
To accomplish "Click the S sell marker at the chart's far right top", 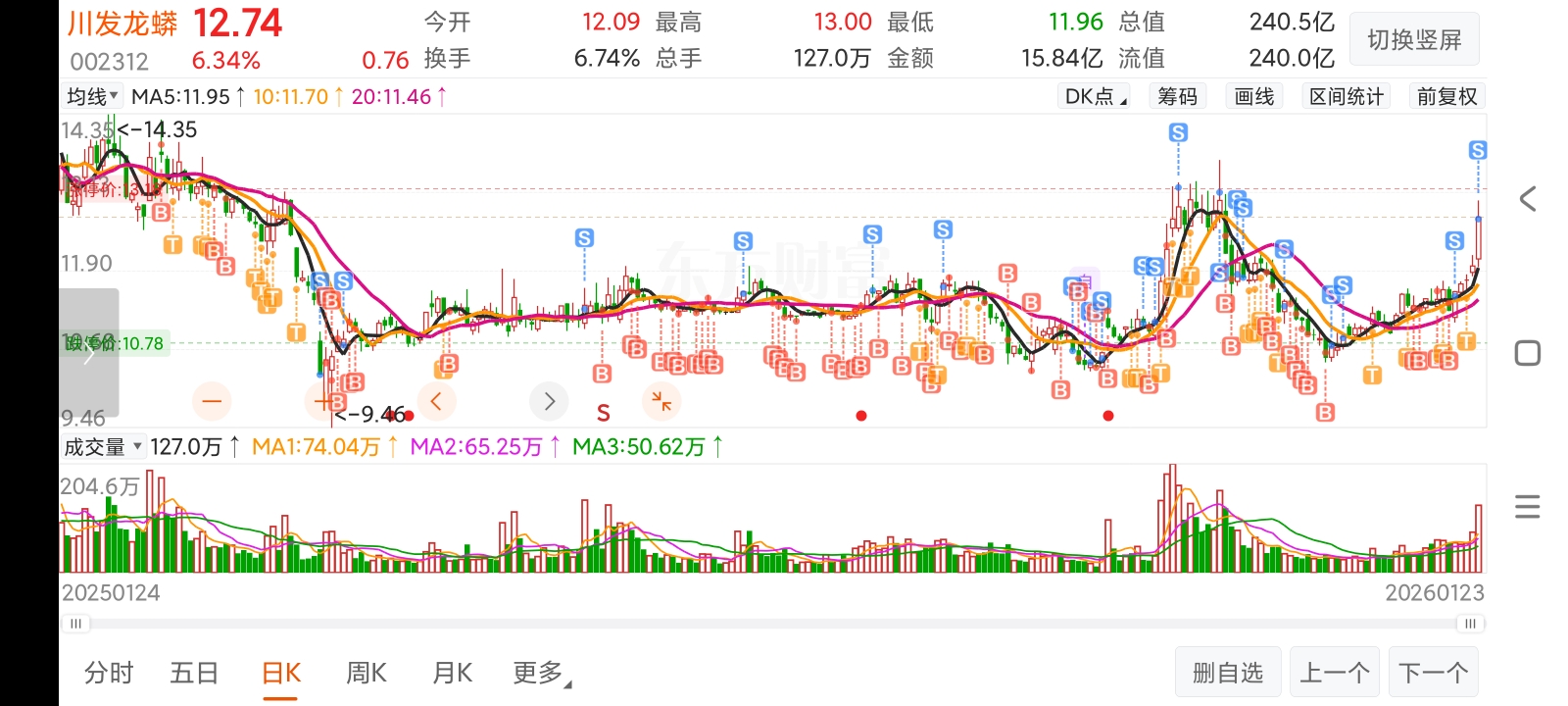I will click(1478, 150).
